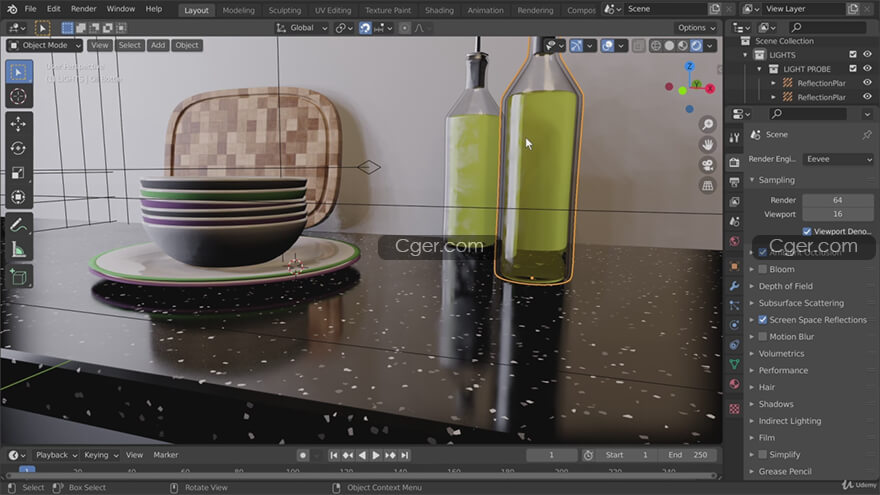Choose the Move tool
The image size is (880, 495).
pyautogui.click(x=19, y=123)
